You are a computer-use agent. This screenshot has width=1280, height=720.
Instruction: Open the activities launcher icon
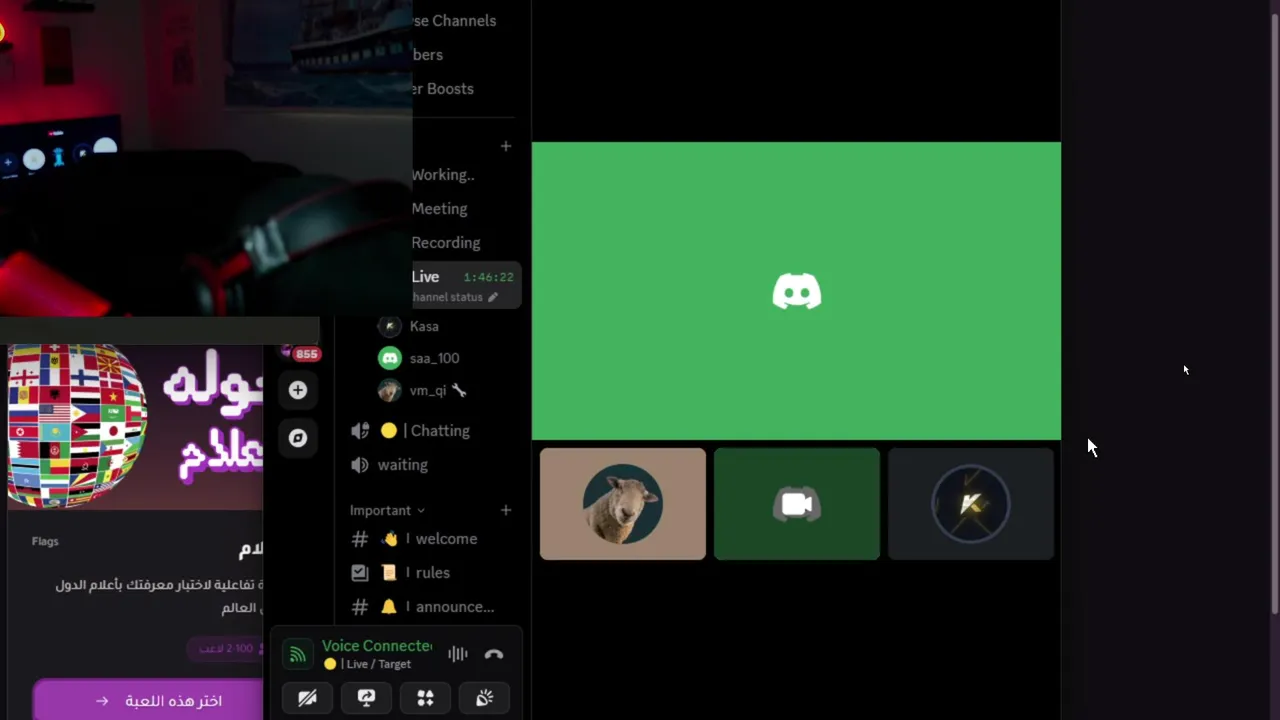tap(425, 698)
